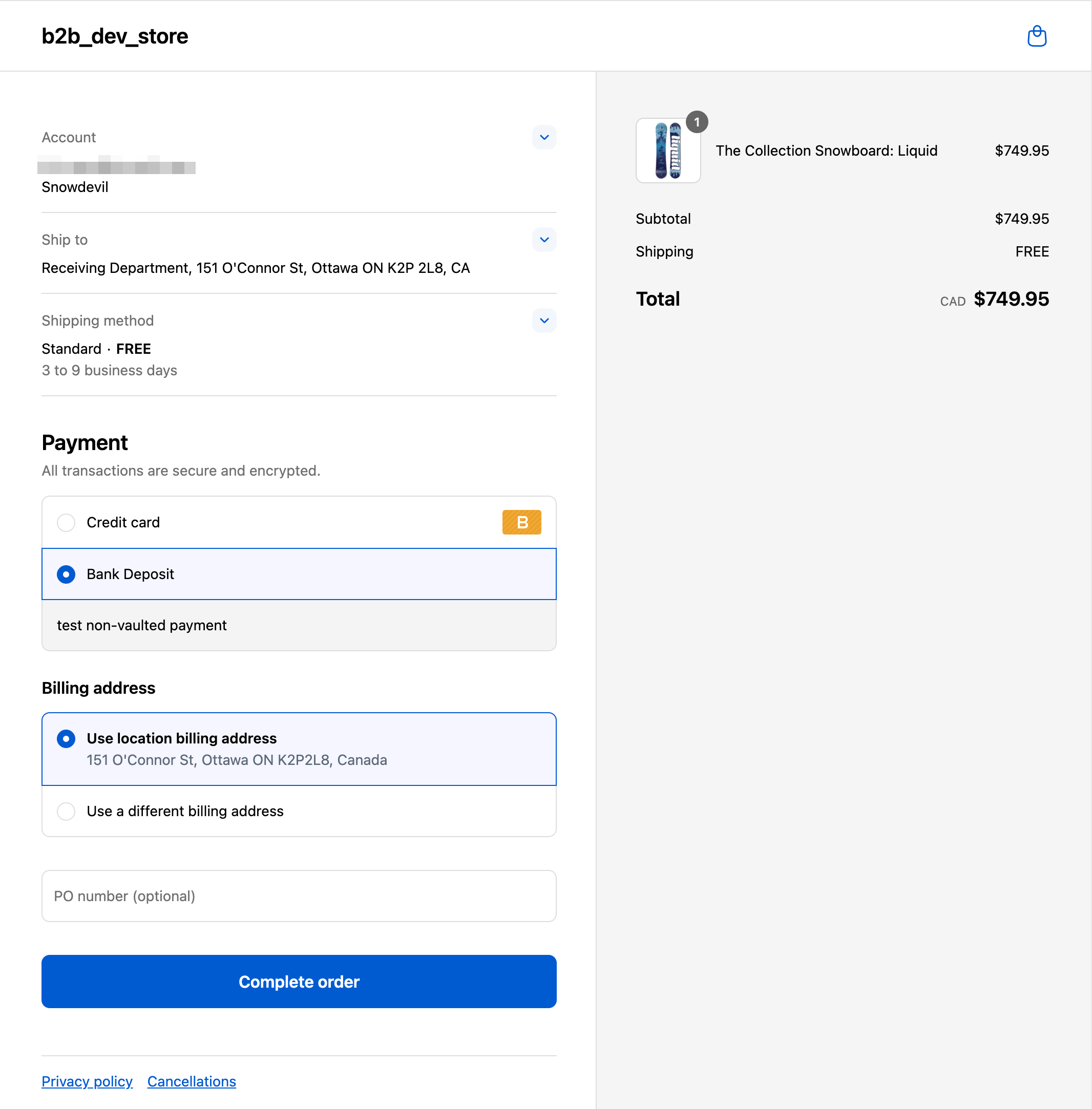This screenshot has height=1109, width=1092.
Task: Click the FREE value in the Shipping row
Action: [1032, 252]
